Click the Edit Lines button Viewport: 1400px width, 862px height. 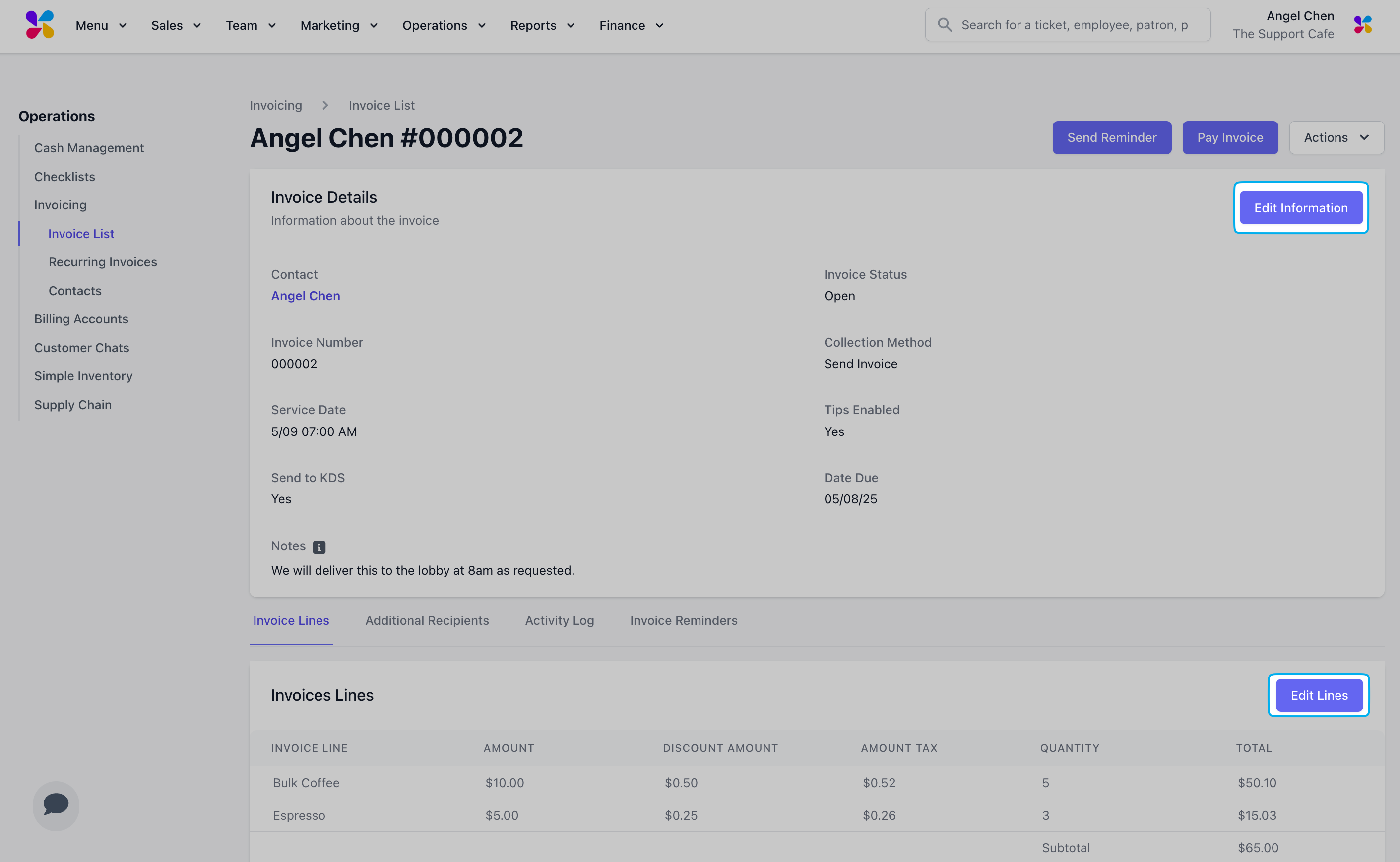1319,695
